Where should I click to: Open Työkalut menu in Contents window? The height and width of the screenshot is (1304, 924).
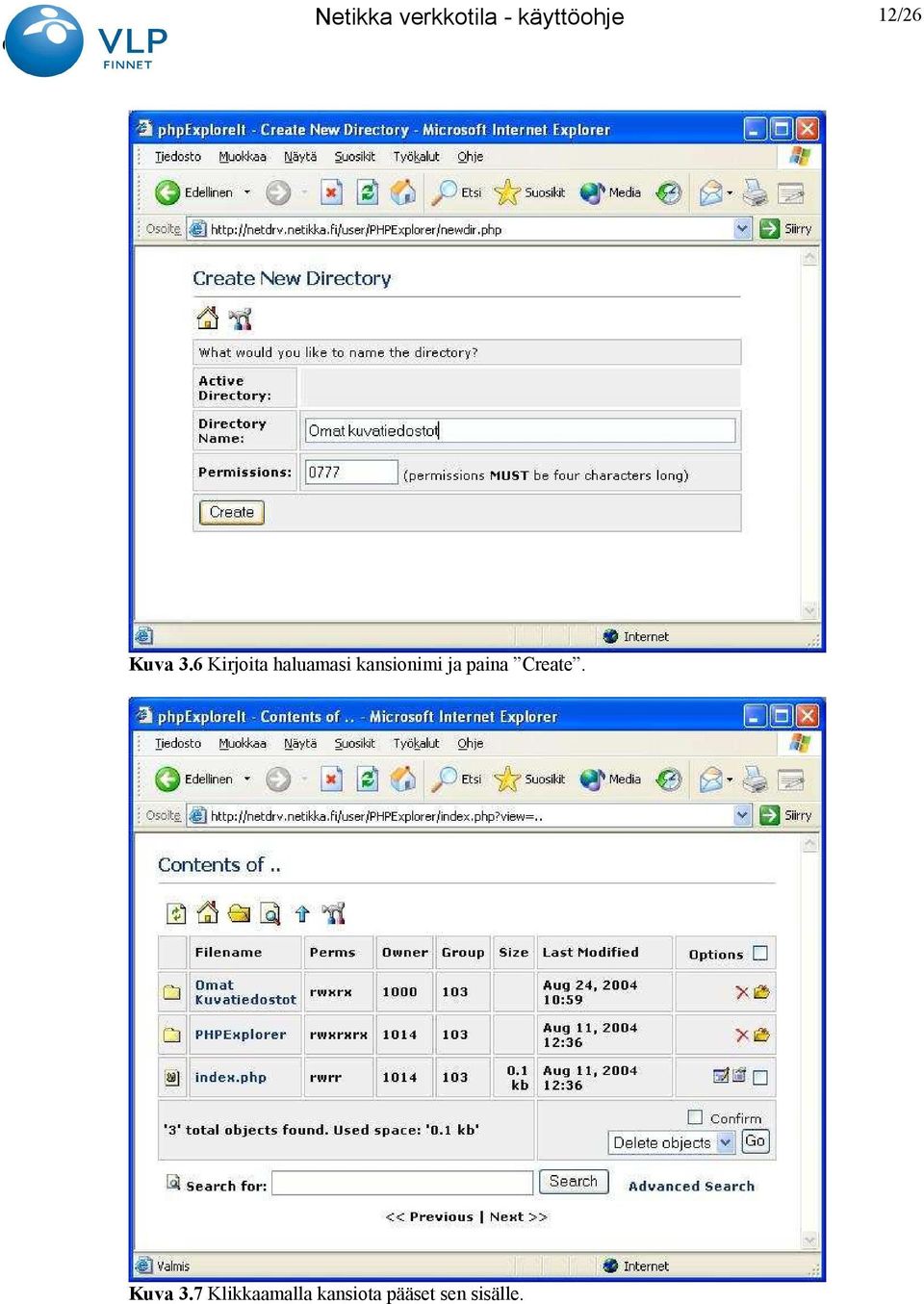click(416, 743)
